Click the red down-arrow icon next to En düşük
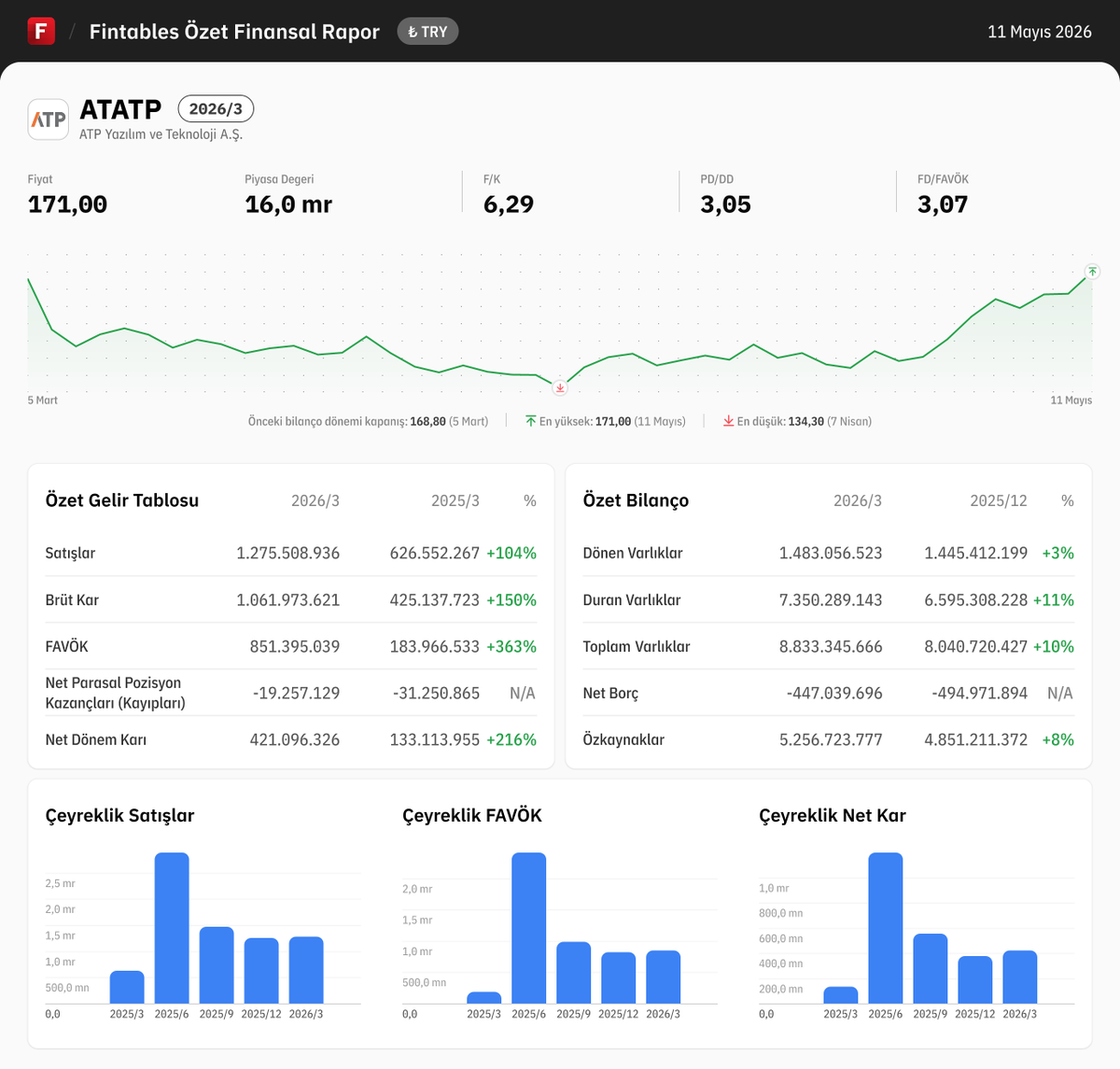This screenshot has width=1120, height=1069. pos(728,421)
